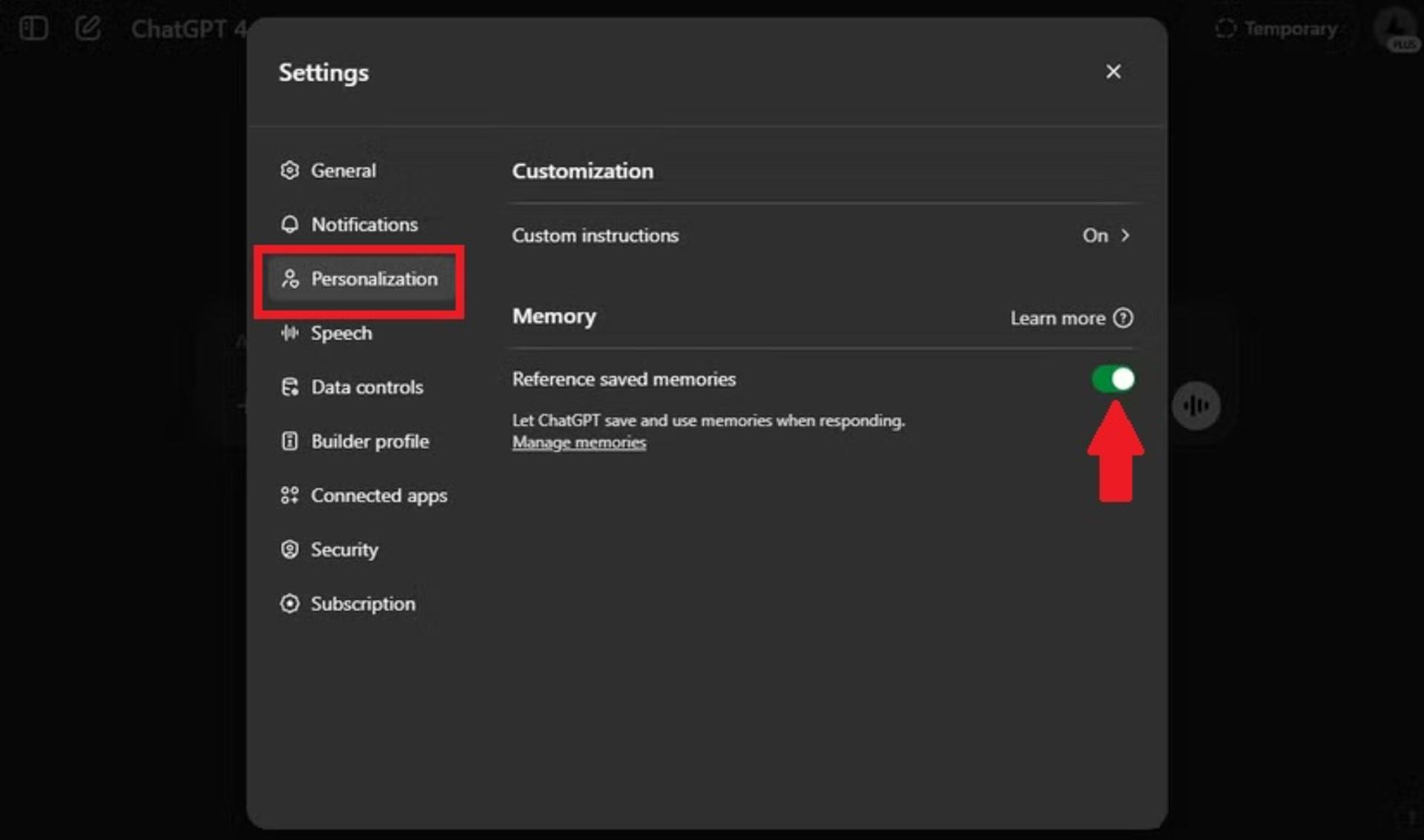
Task: Close the Settings dialog
Action: coord(1112,72)
